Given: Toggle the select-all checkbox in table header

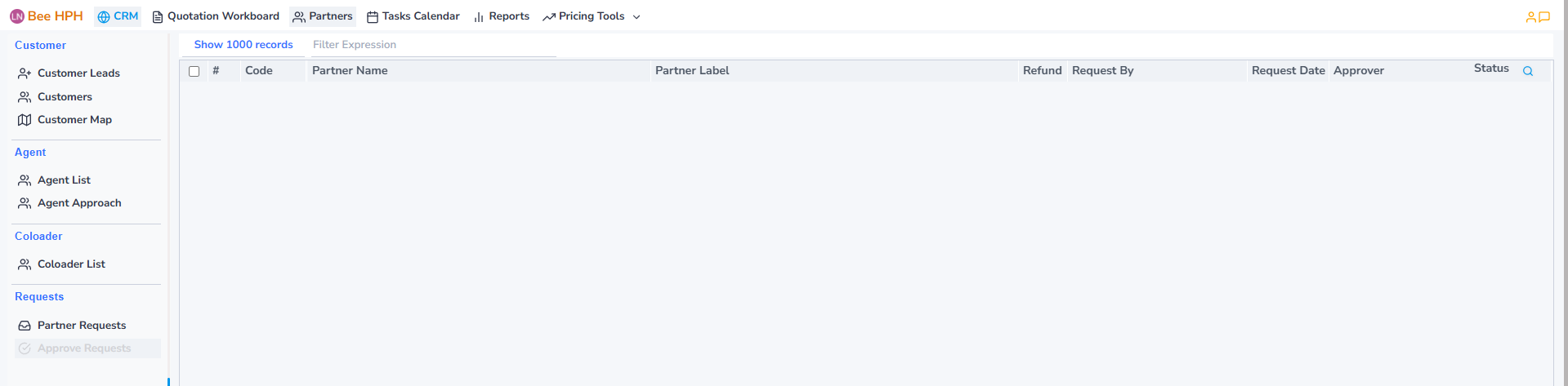Looking at the screenshot, I should [x=194, y=72].
